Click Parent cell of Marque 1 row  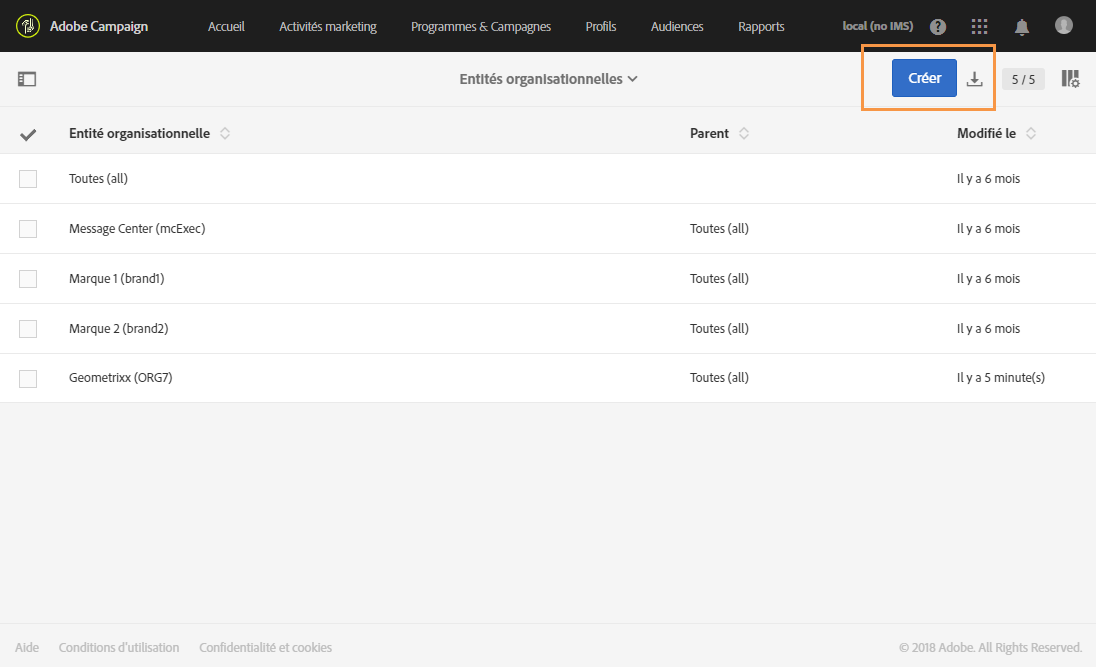click(x=719, y=278)
